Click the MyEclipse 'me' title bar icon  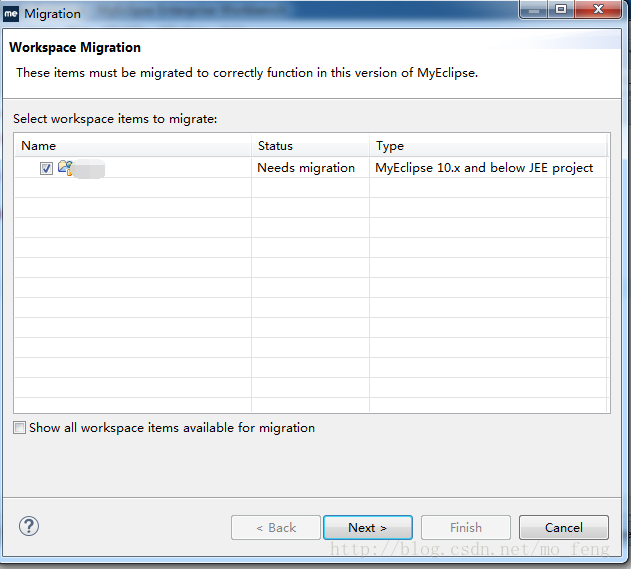point(11,14)
